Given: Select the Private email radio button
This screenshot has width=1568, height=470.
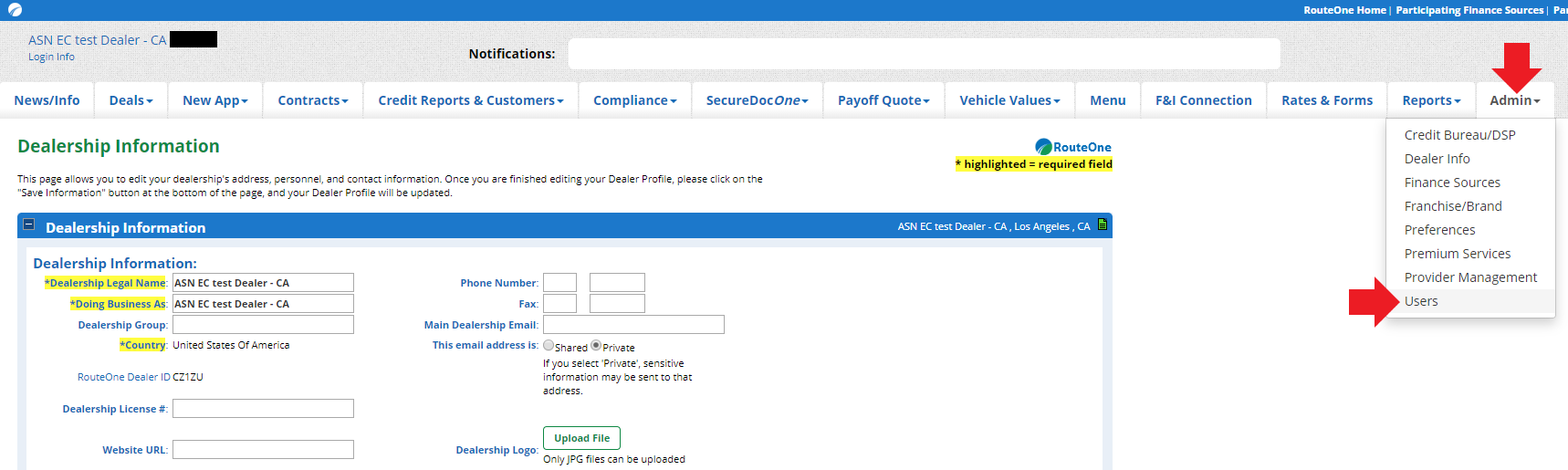Looking at the screenshot, I should pos(596,346).
